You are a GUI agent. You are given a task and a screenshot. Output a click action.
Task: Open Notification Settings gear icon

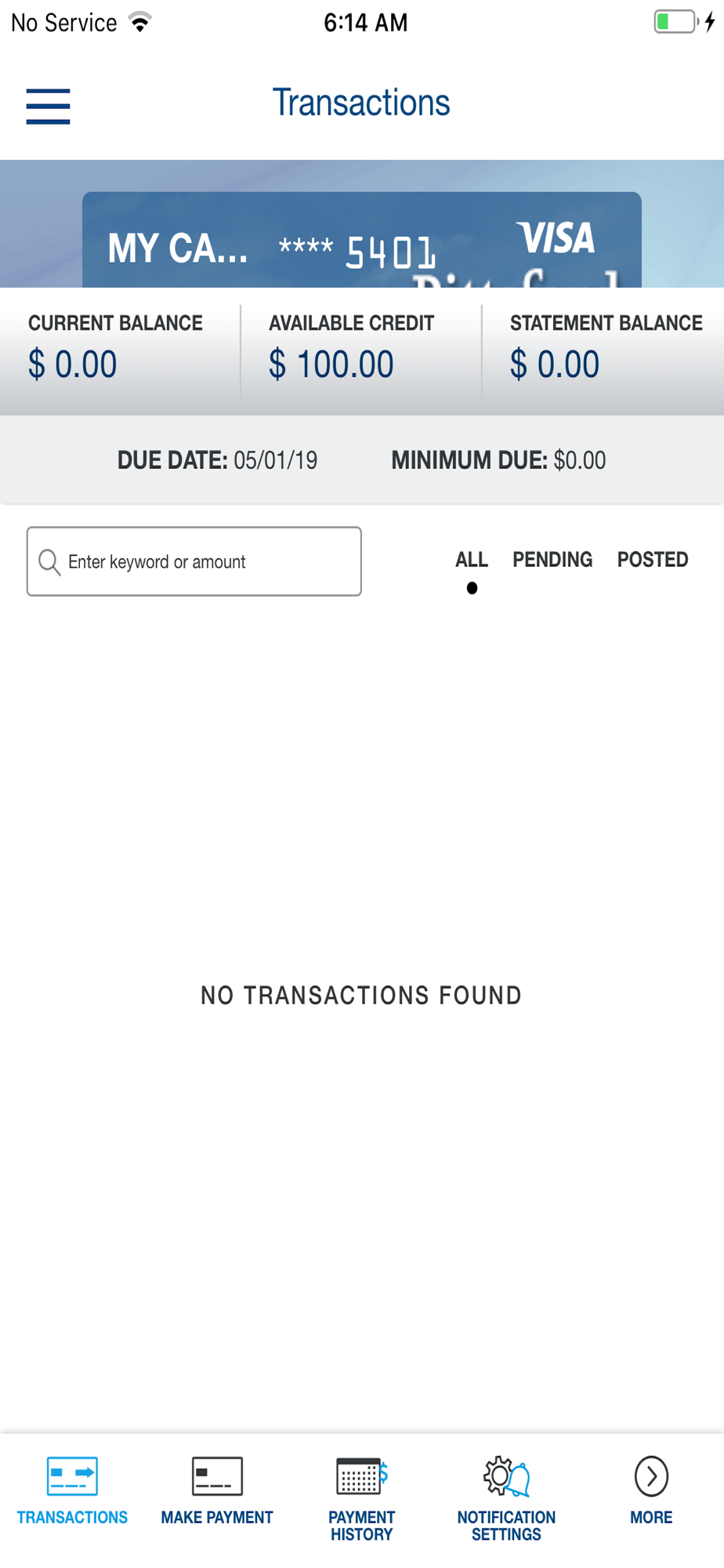506,1476
